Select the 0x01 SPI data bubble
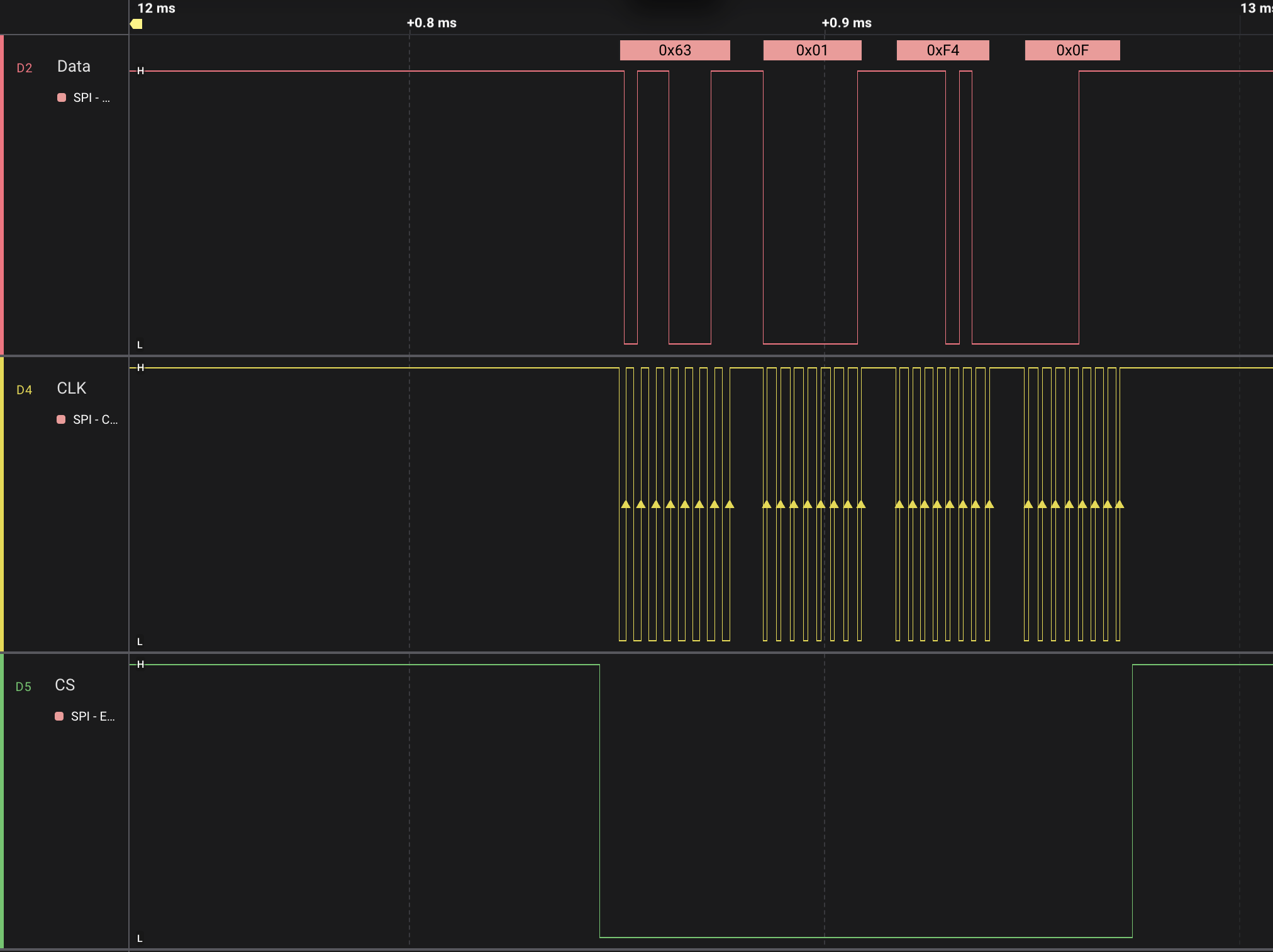1273x952 pixels. click(812, 50)
